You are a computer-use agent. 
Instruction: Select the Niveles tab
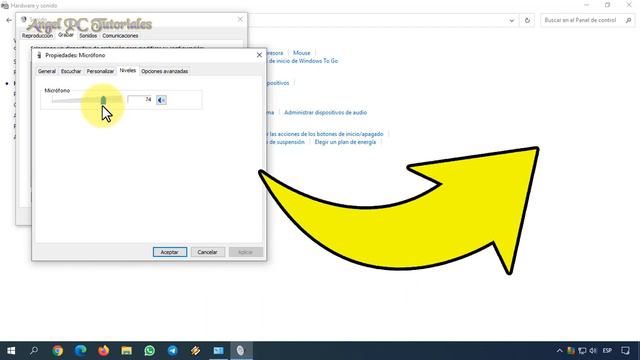[128, 71]
